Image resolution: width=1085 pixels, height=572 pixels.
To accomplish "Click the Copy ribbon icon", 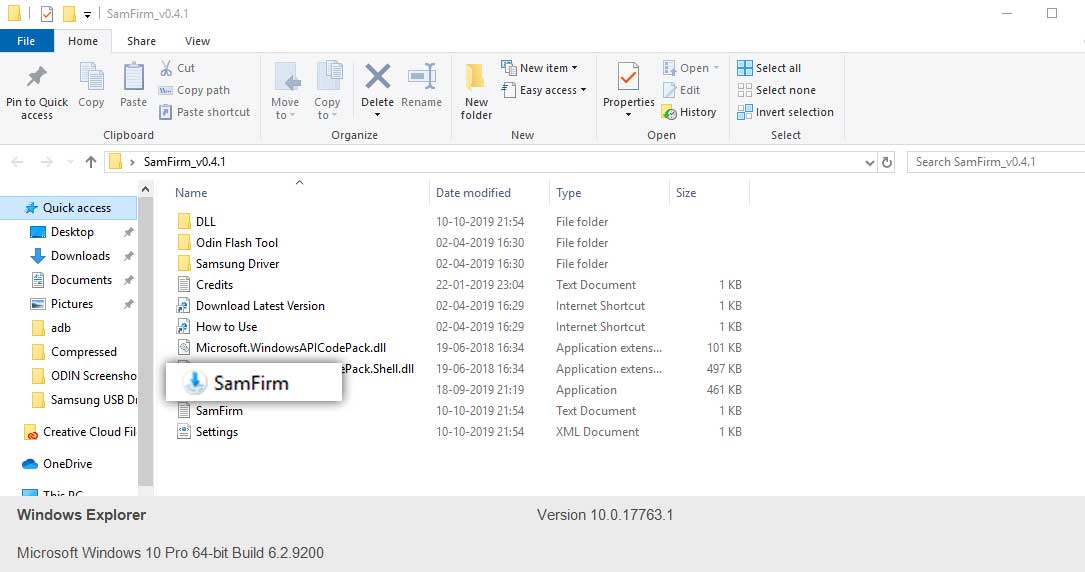I will (91, 77).
